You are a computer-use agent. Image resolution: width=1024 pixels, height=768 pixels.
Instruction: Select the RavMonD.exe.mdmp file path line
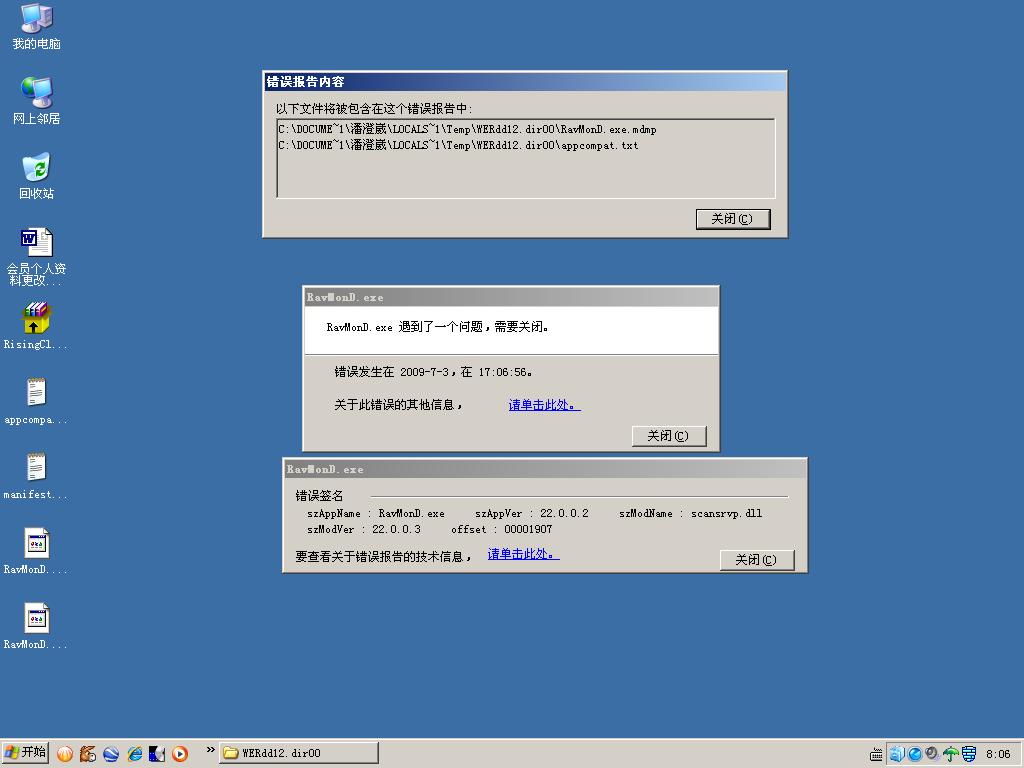click(468, 129)
